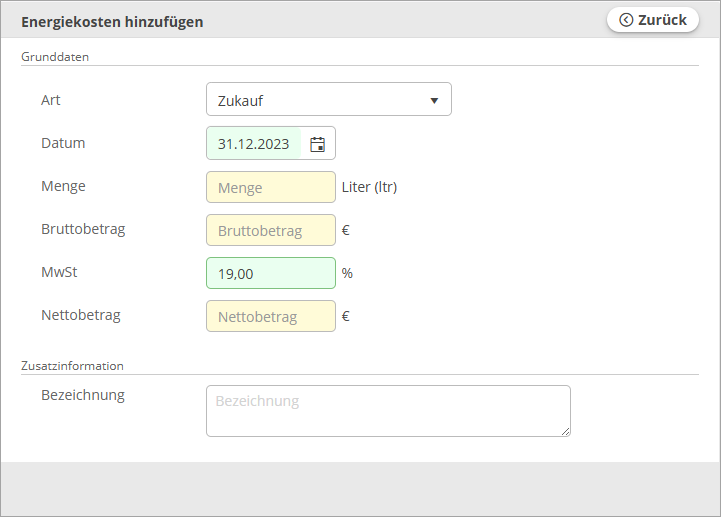The height and width of the screenshot is (517, 721).
Task: Focus the Nettobetrag input field
Action: tap(270, 316)
